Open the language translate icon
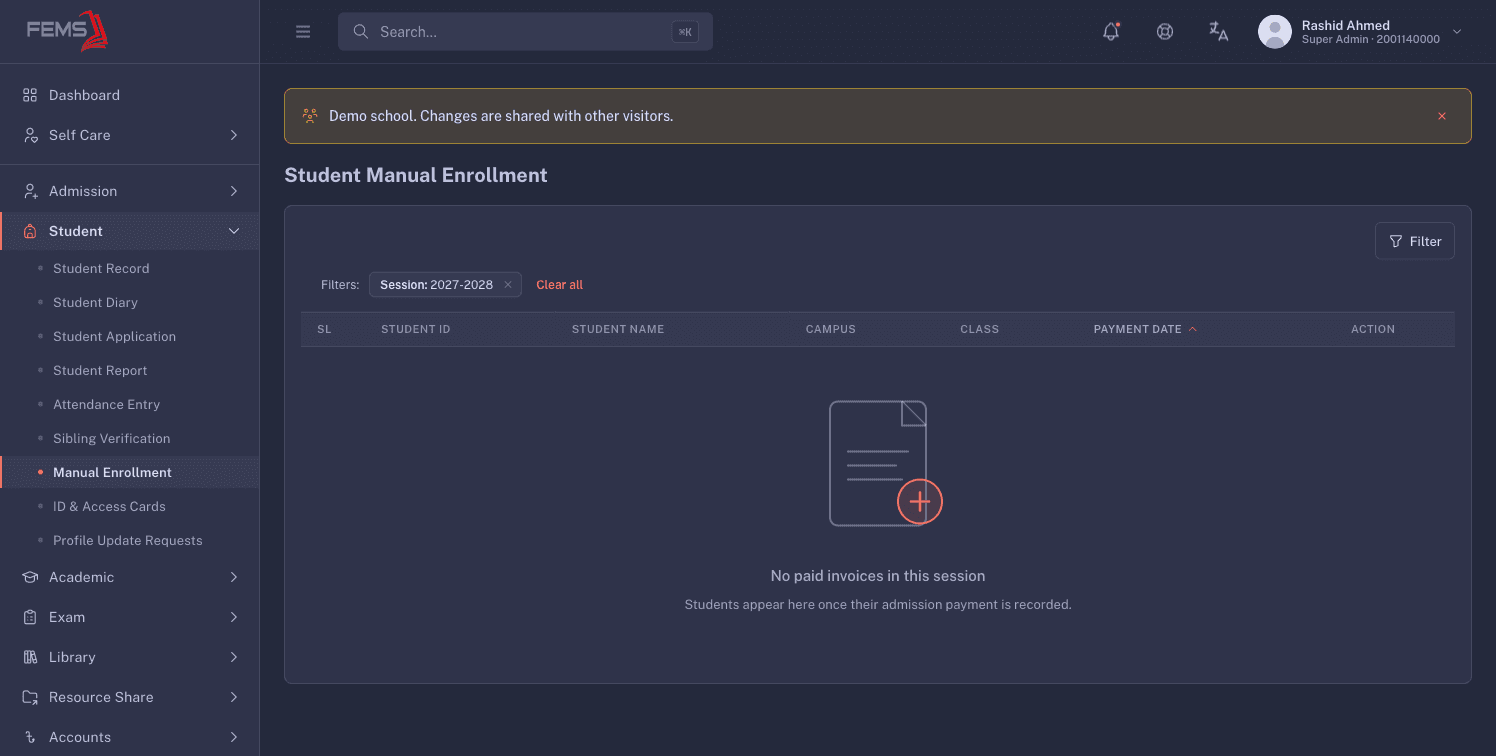Image resolution: width=1496 pixels, height=756 pixels. click(x=1219, y=32)
